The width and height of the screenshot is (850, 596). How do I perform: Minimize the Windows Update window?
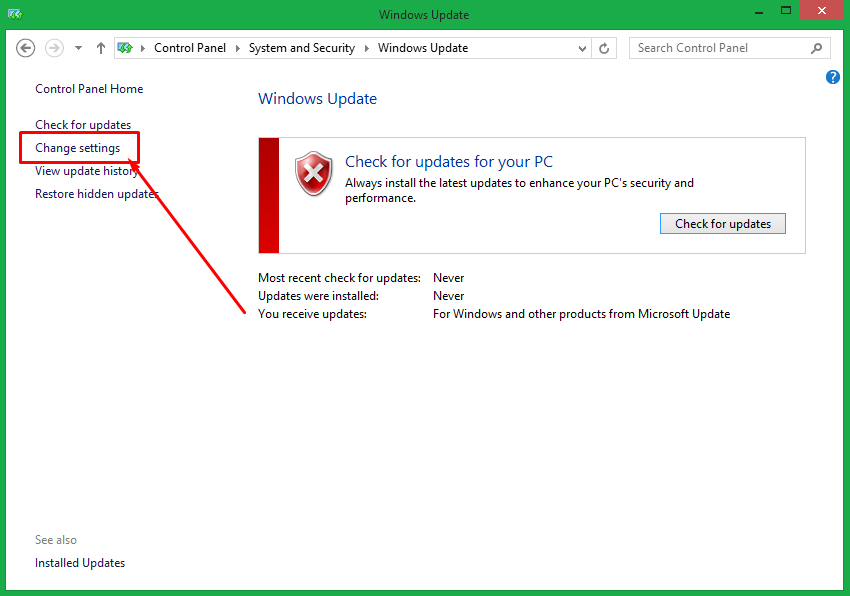pyautogui.click(x=759, y=11)
